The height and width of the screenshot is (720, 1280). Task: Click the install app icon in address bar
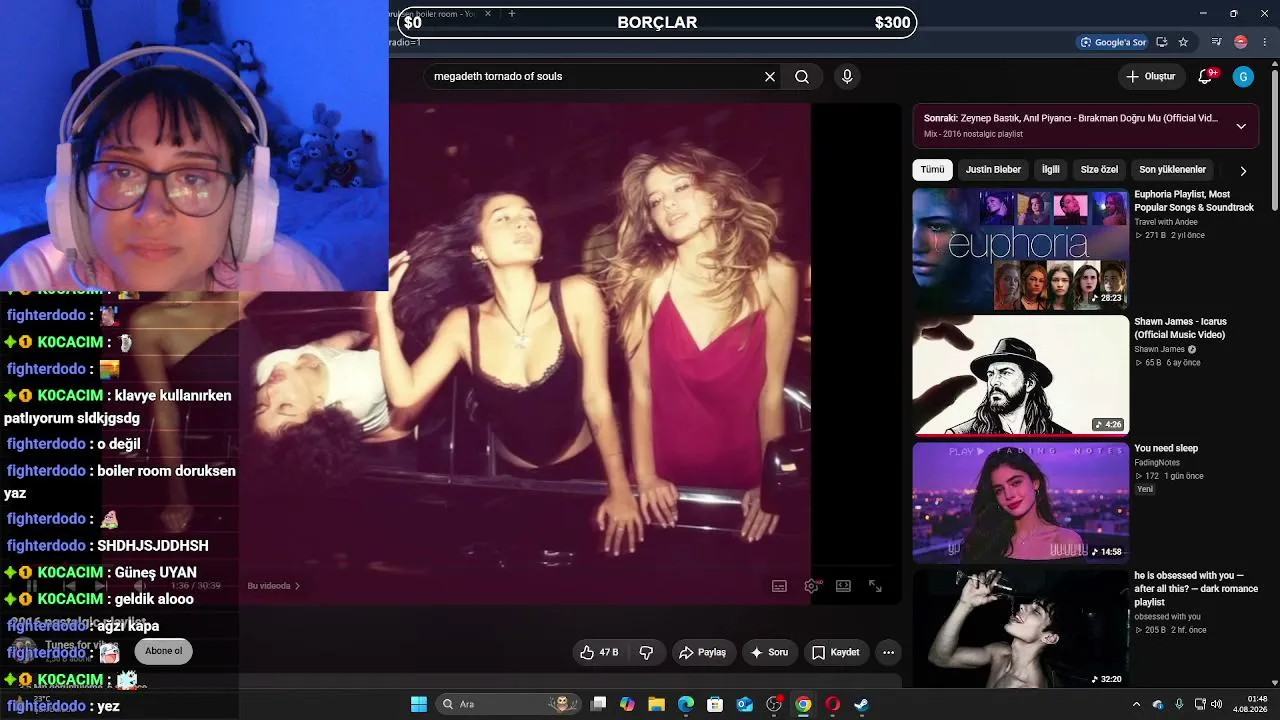click(x=1161, y=42)
